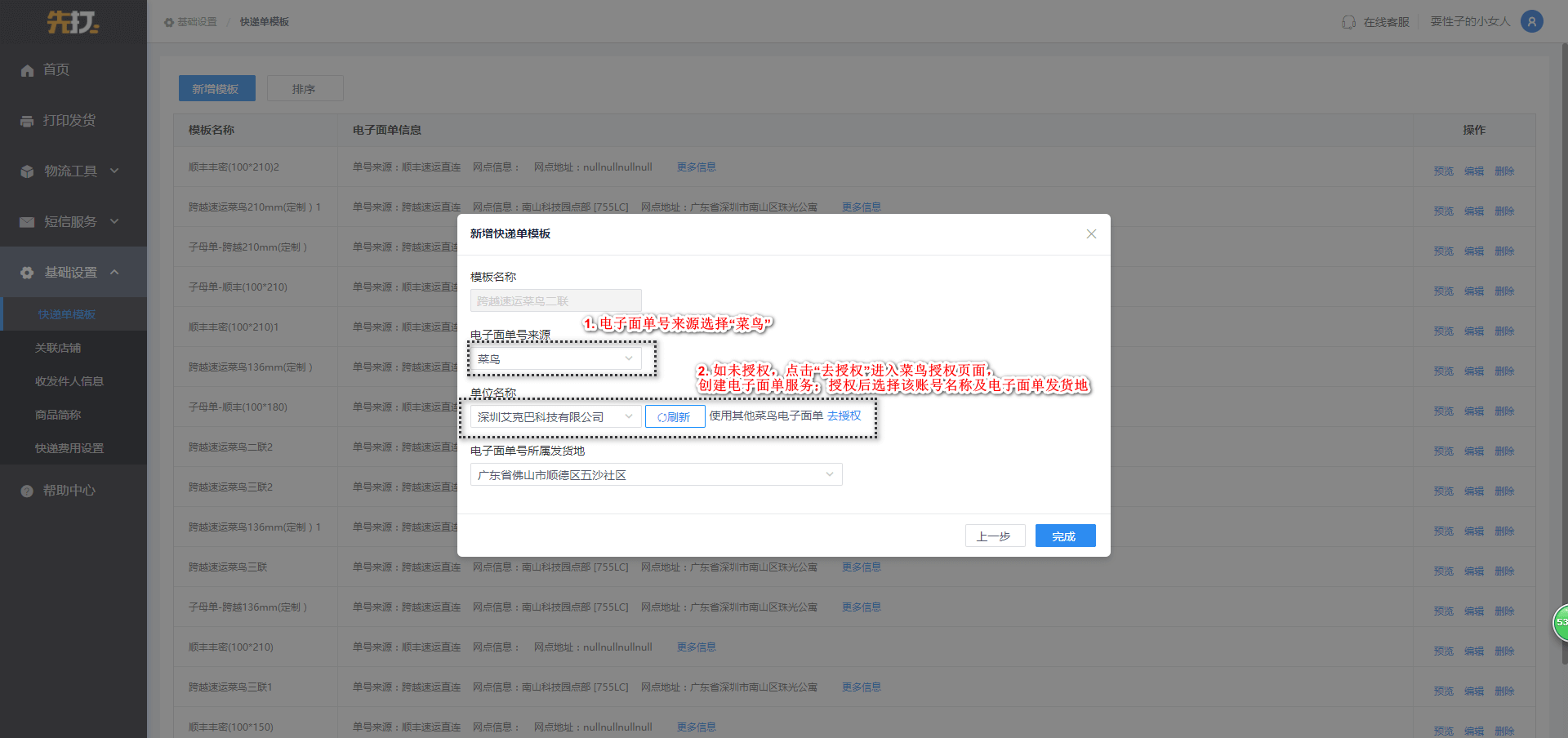The height and width of the screenshot is (738, 1568).
Task: Click the envelope icon for 短信服务
Action: [27, 222]
